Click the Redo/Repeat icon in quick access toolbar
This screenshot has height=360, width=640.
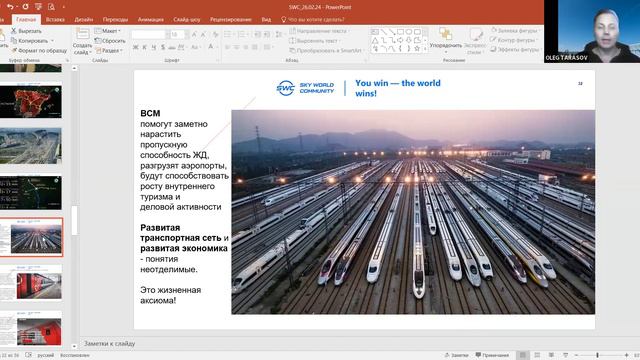pyautogui.click(x=25, y=7)
